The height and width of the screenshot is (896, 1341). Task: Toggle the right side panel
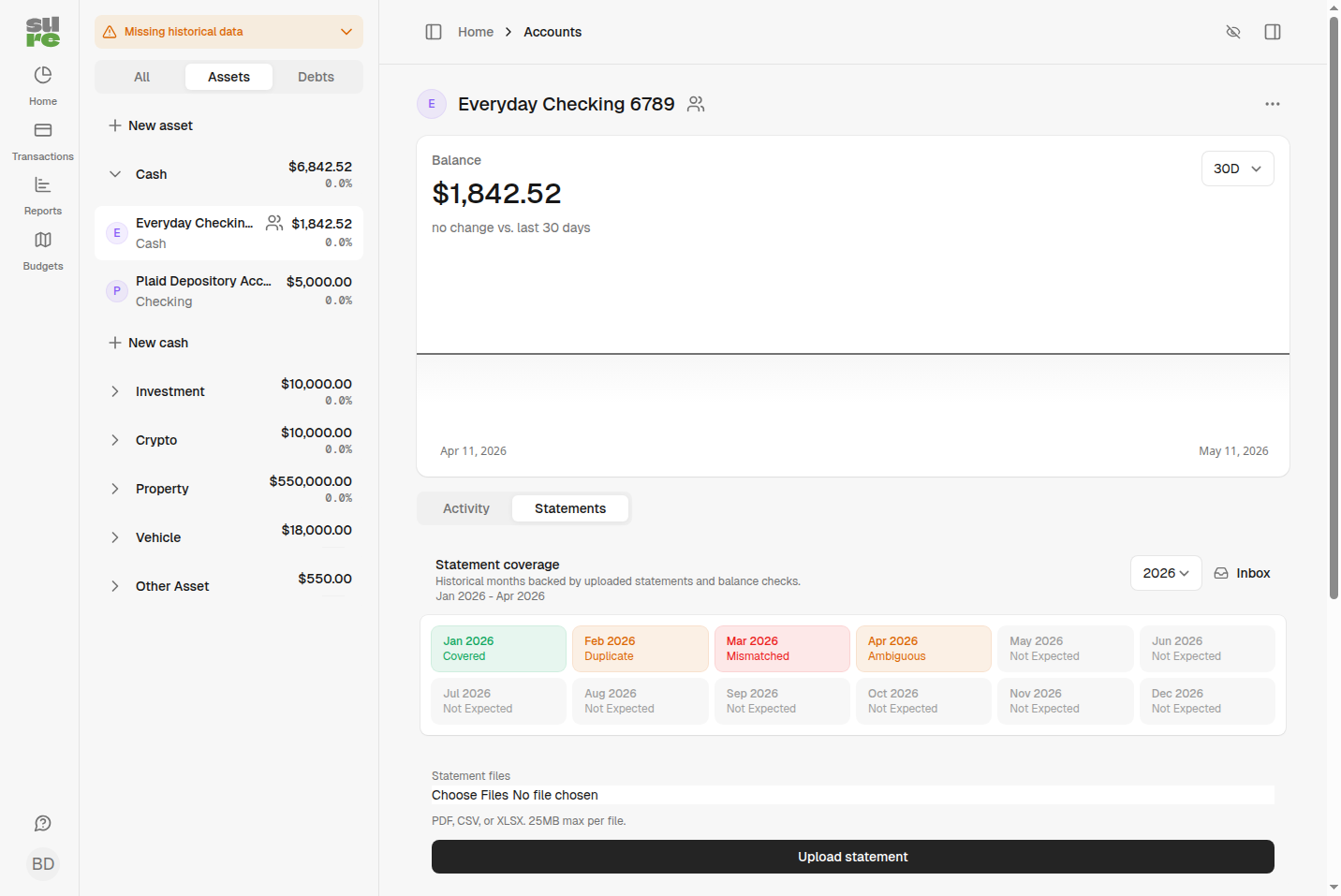pos(1273,32)
